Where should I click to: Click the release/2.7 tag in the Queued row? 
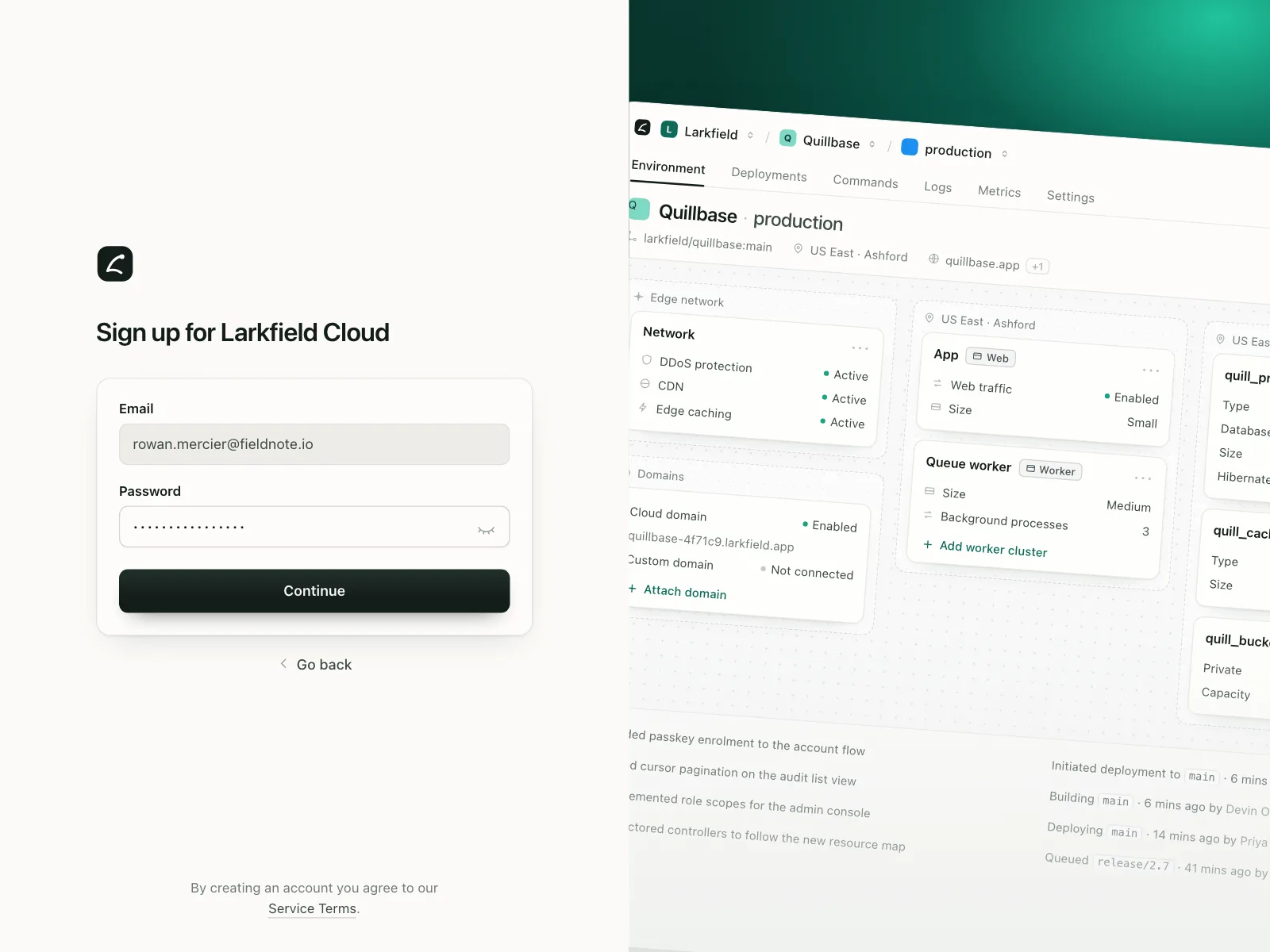pos(1133,864)
